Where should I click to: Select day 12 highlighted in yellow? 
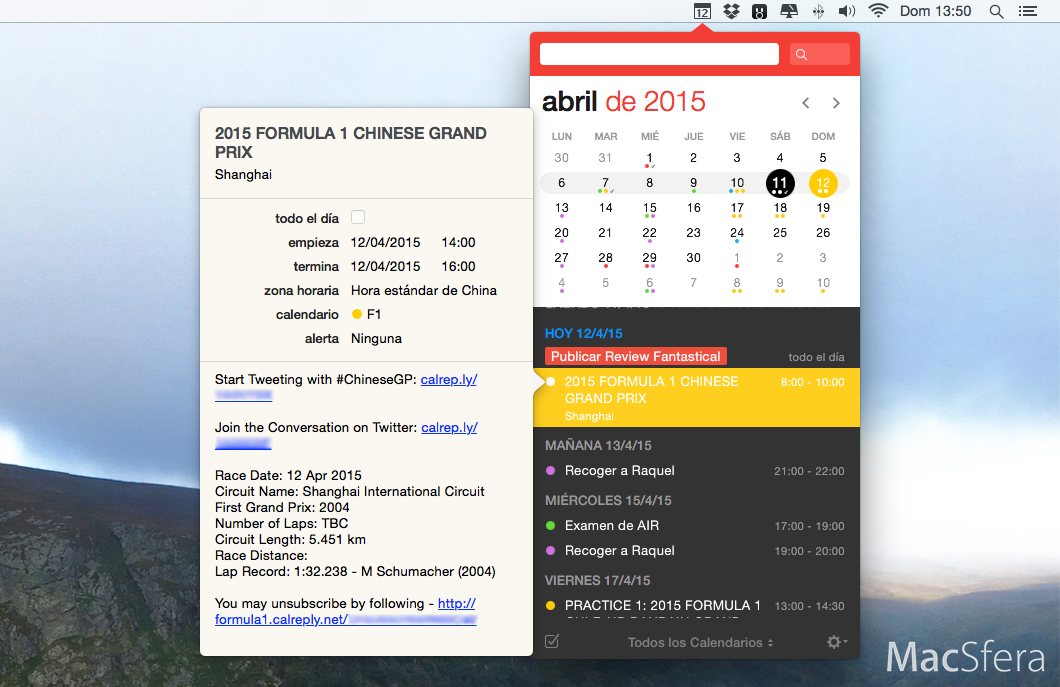823,183
